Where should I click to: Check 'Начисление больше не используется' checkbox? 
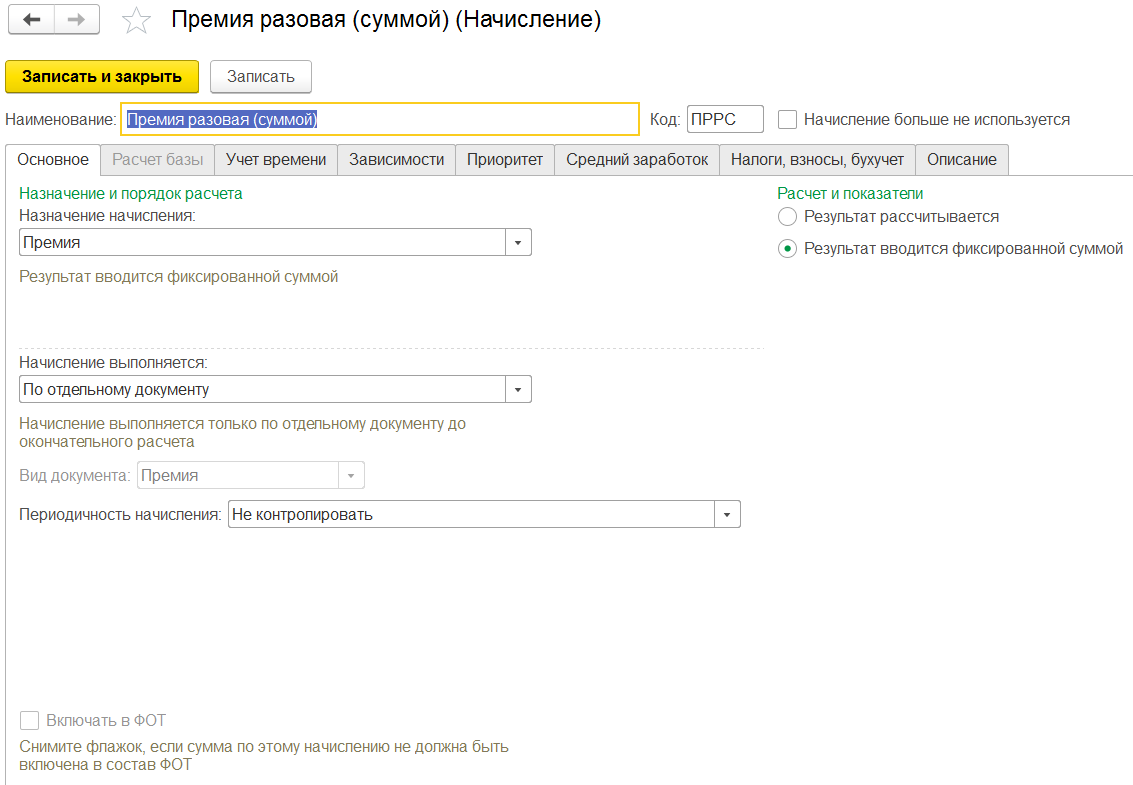788,119
